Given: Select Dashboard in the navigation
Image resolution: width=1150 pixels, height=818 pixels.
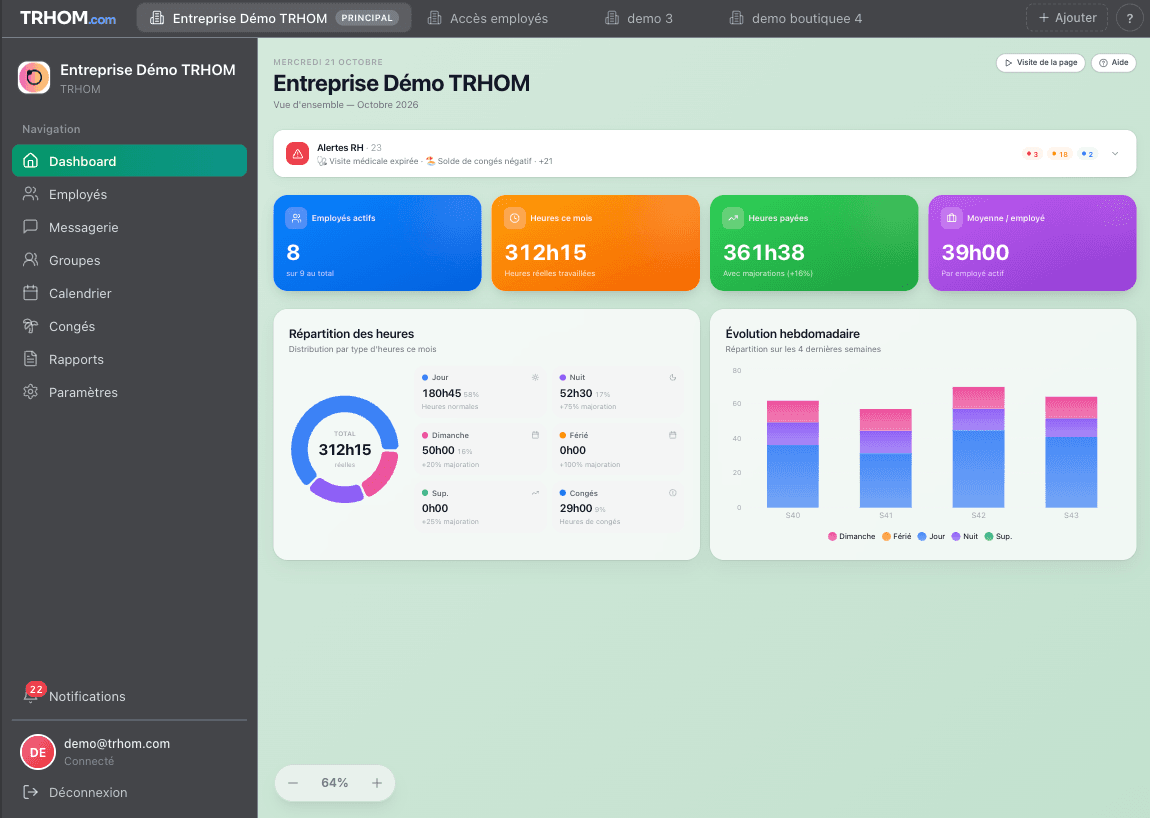Looking at the screenshot, I should point(129,161).
